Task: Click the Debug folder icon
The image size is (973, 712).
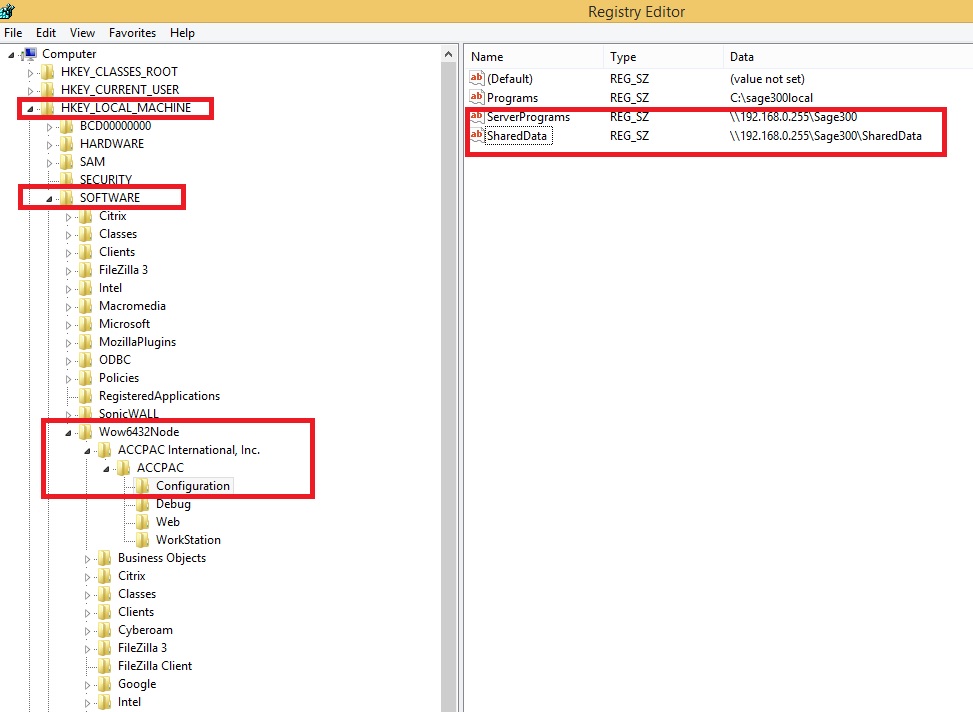Action: 143,504
